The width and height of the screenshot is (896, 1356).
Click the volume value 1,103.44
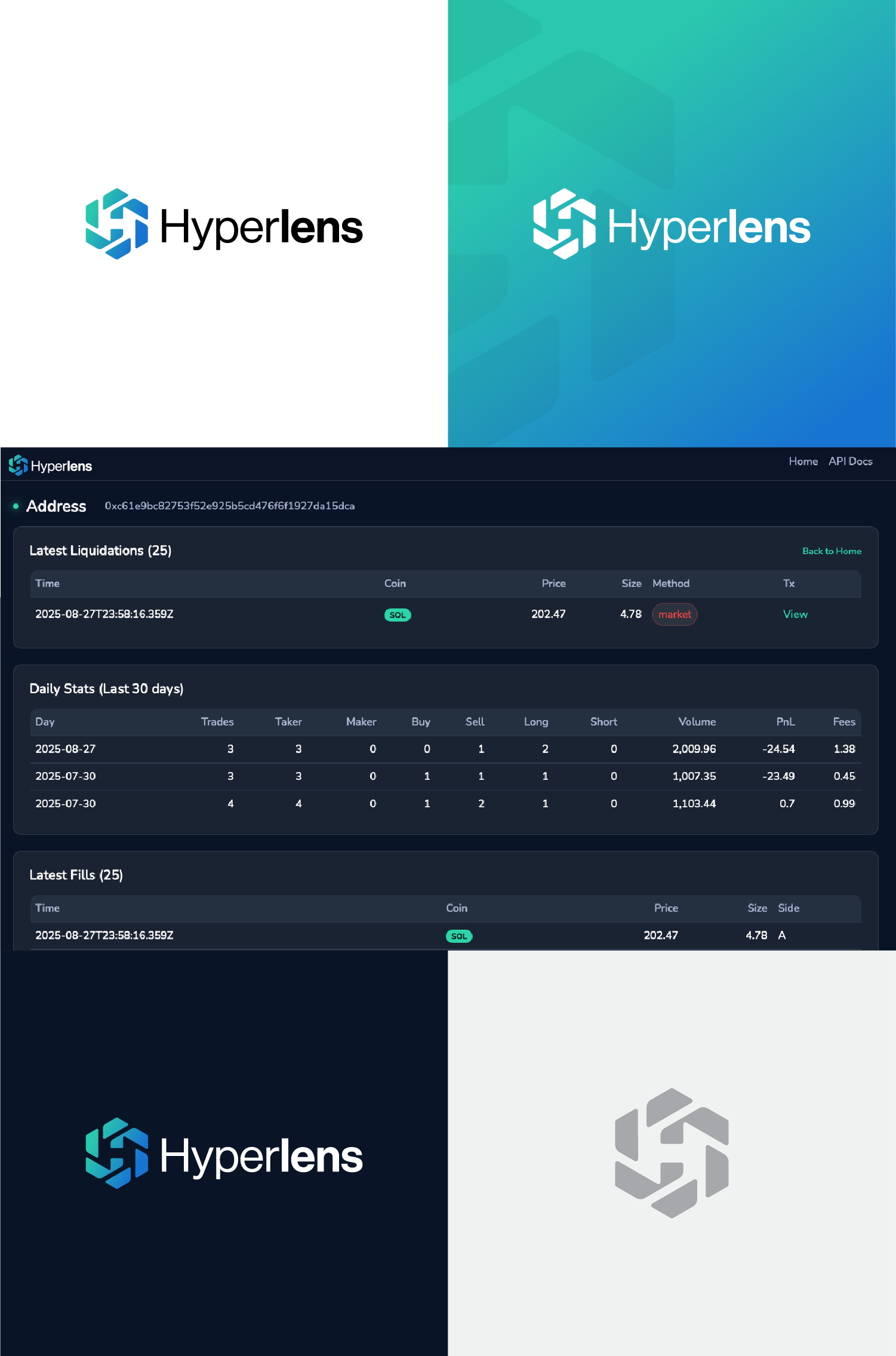(694, 804)
